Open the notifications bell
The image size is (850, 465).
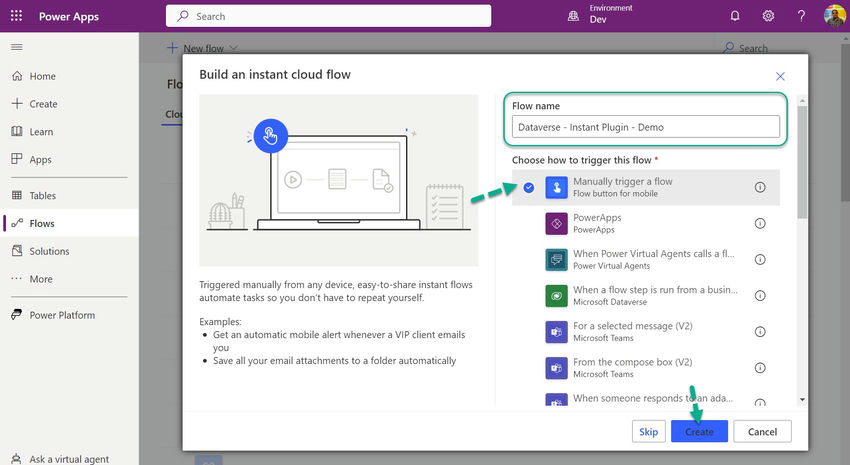click(x=735, y=16)
